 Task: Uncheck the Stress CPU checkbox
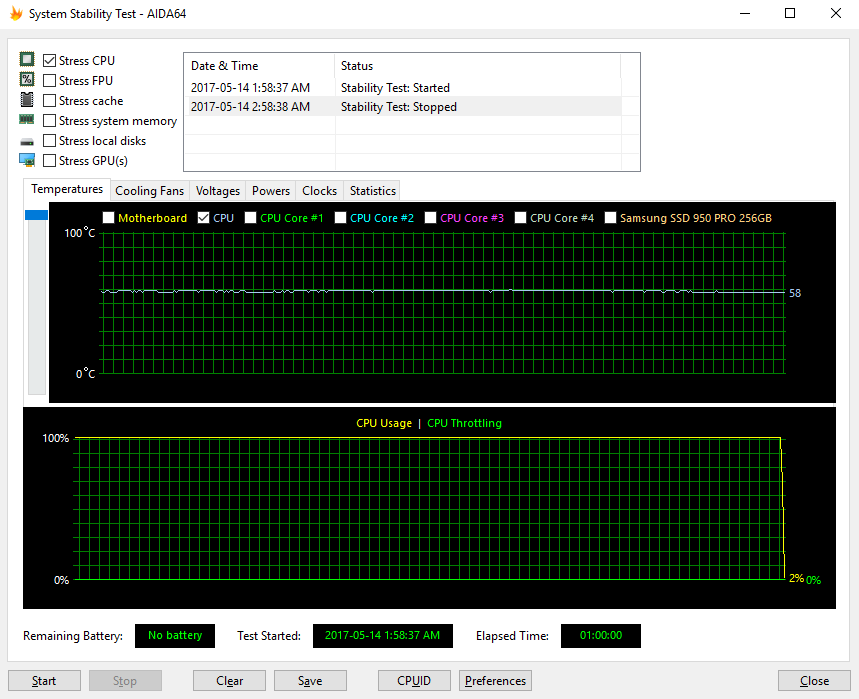50,61
